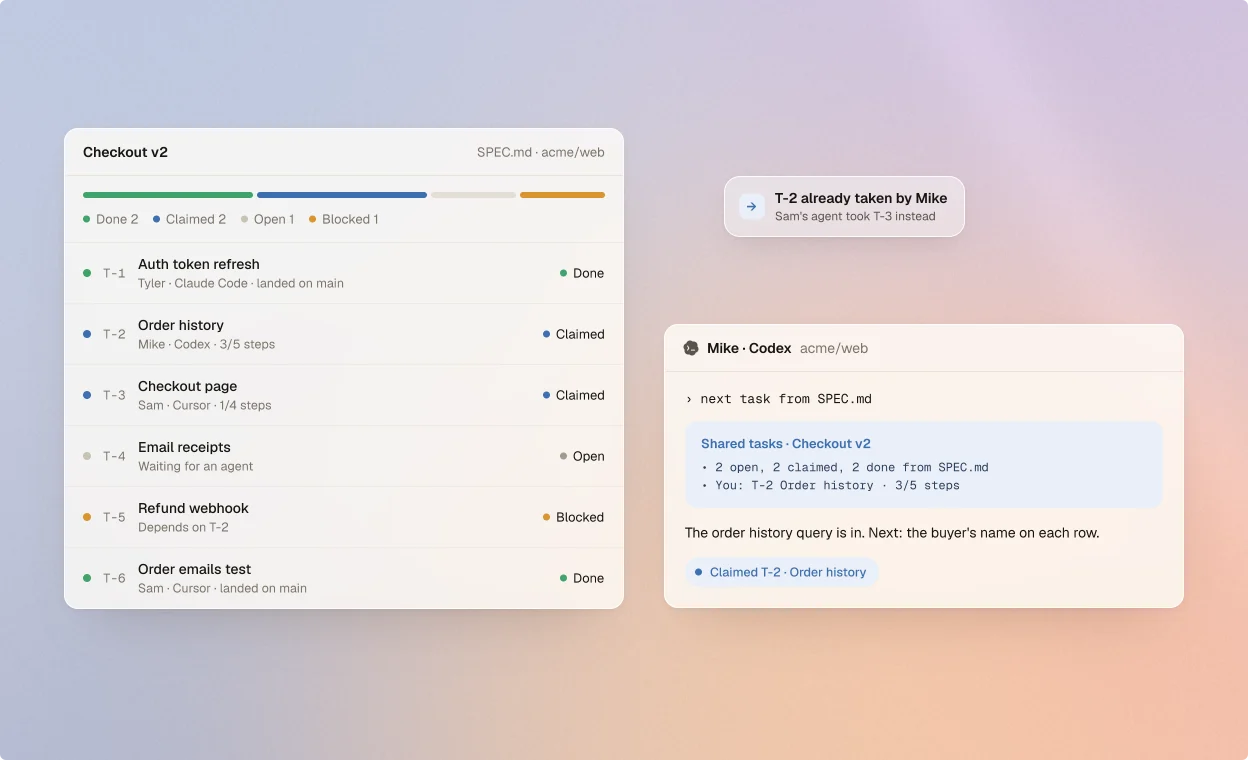This screenshot has height=760, width=1248.
Task: Click the "2 open, 2 claimed, 2 done" line
Action: point(845,467)
